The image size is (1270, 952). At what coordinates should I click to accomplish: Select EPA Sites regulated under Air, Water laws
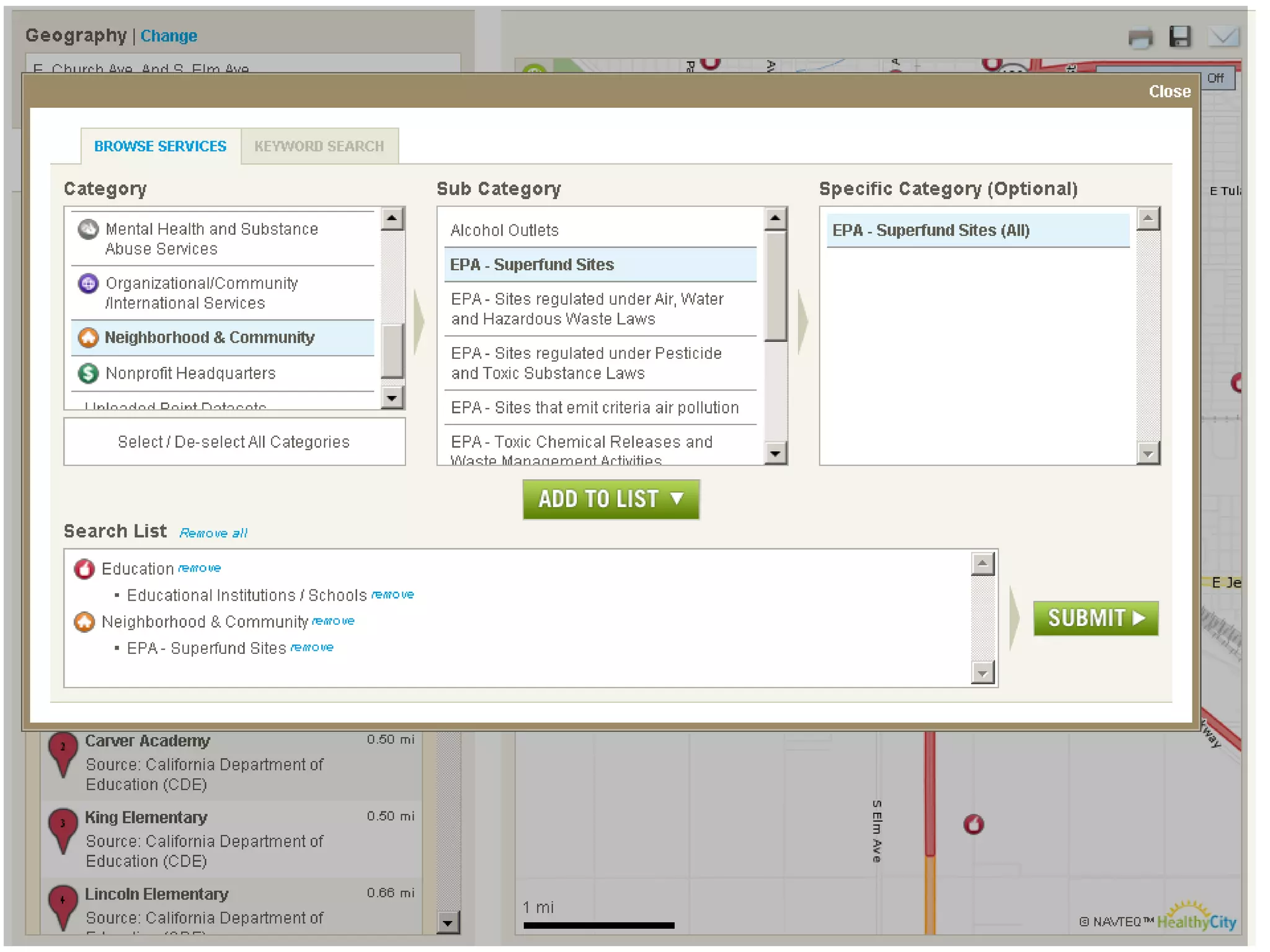pos(600,309)
